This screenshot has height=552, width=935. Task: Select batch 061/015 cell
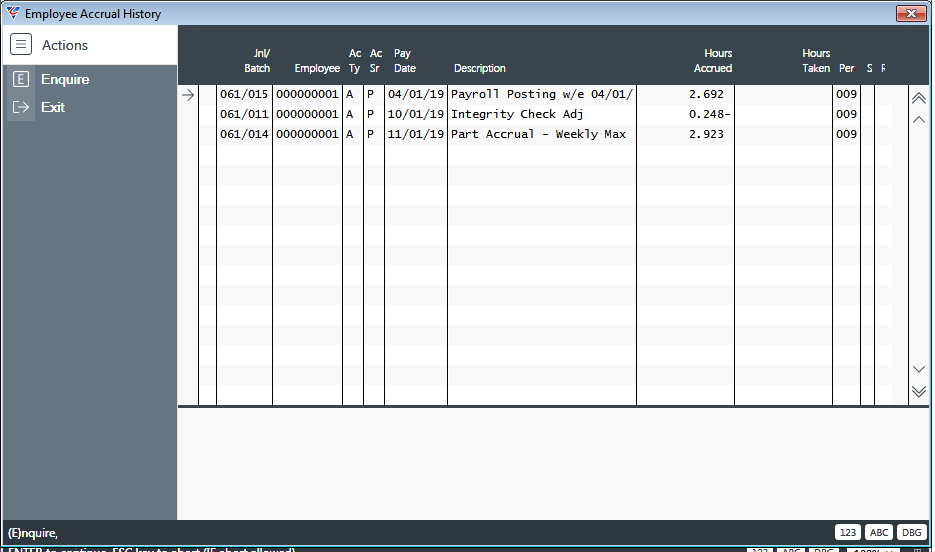pos(244,94)
